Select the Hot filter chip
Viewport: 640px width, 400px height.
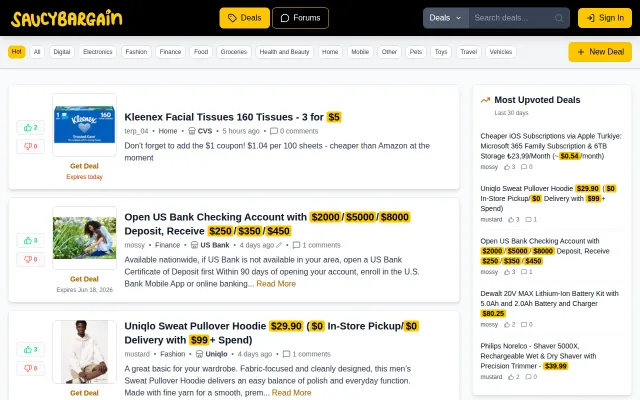[x=17, y=52]
